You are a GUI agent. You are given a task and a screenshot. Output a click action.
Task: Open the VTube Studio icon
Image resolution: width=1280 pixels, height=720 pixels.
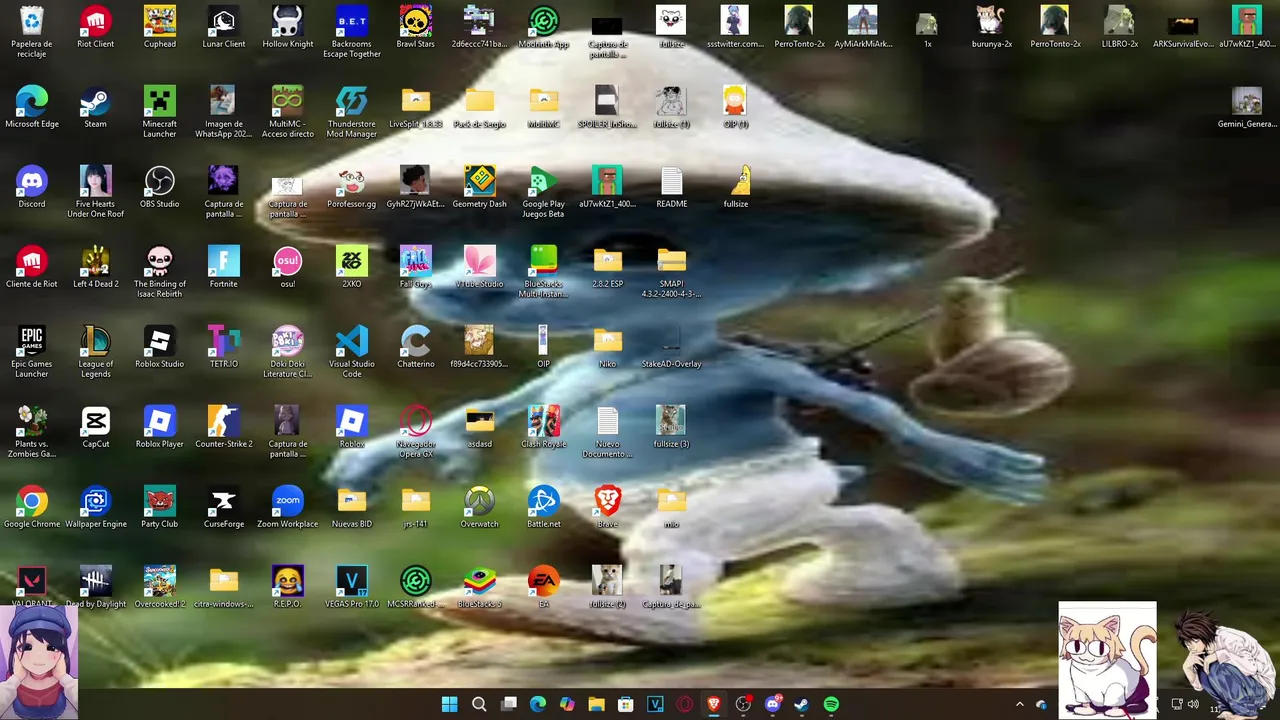click(x=480, y=267)
